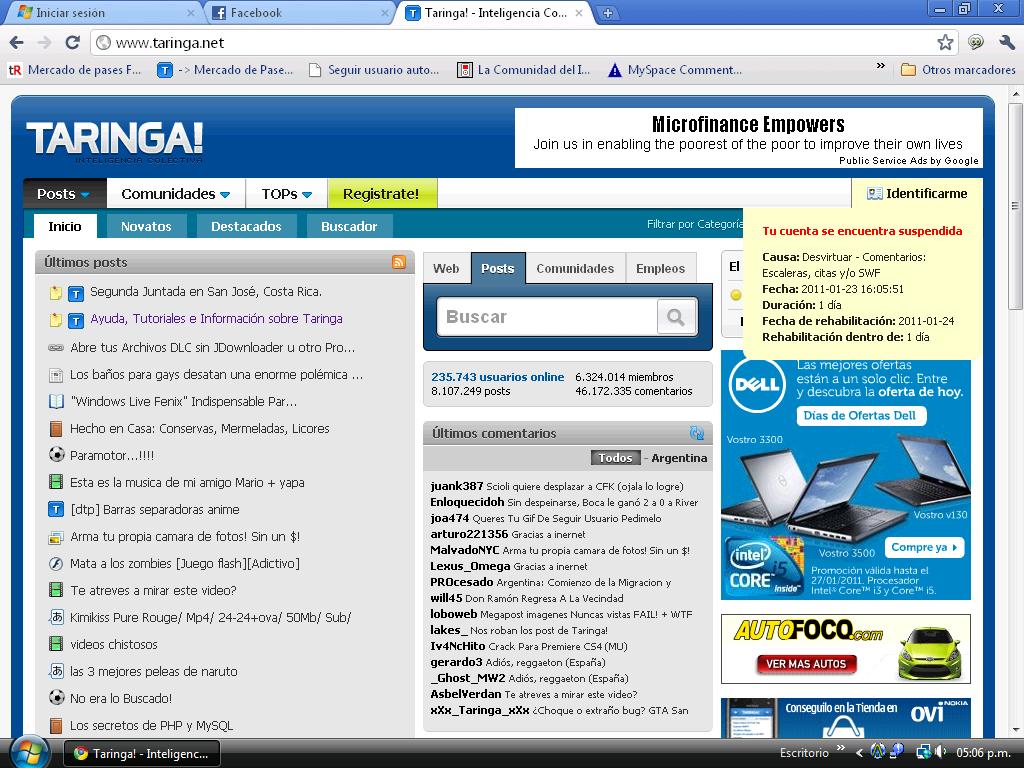Open the Mercado de pases F... bookmark
1024x768 pixels.
(x=74, y=70)
